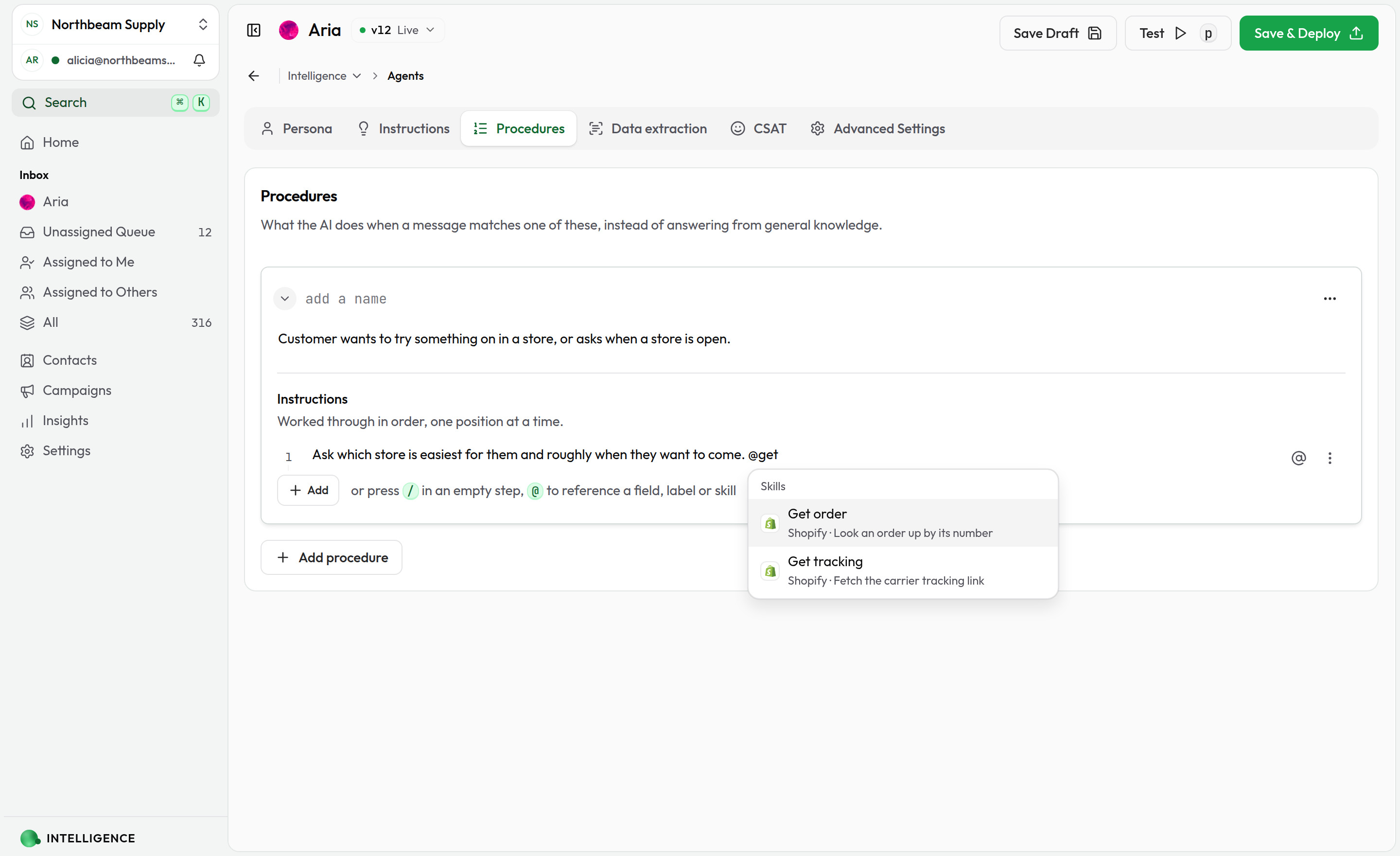
Task: Click the slash shortcut hint badge
Action: tap(410, 491)
